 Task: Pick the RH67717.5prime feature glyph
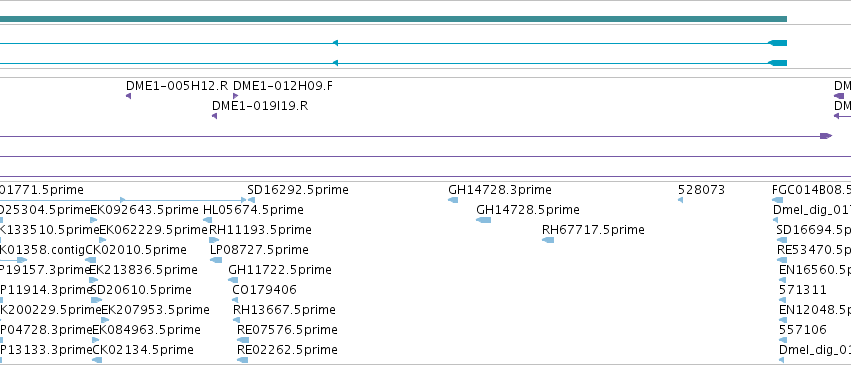pyautogui.click(x=548, y=240)
